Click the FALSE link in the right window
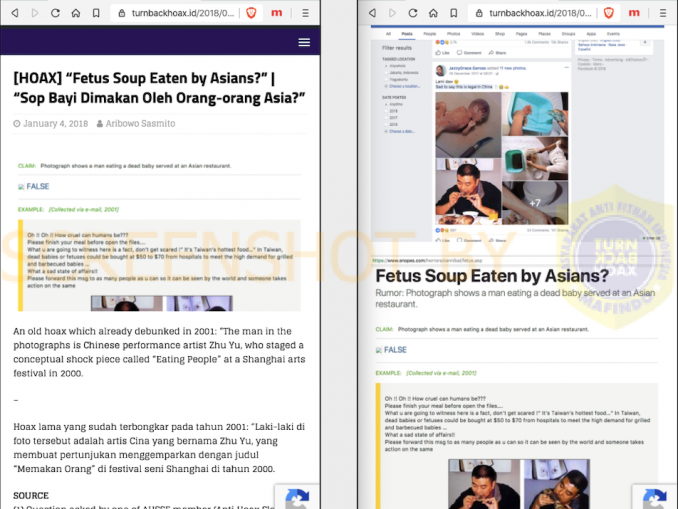 [395, 350]
